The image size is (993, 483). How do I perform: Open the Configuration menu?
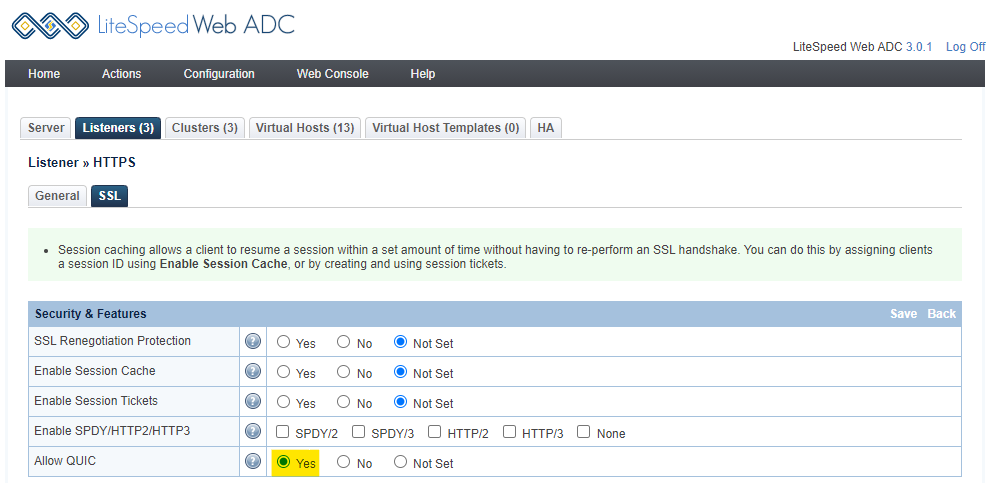(219, 74)
